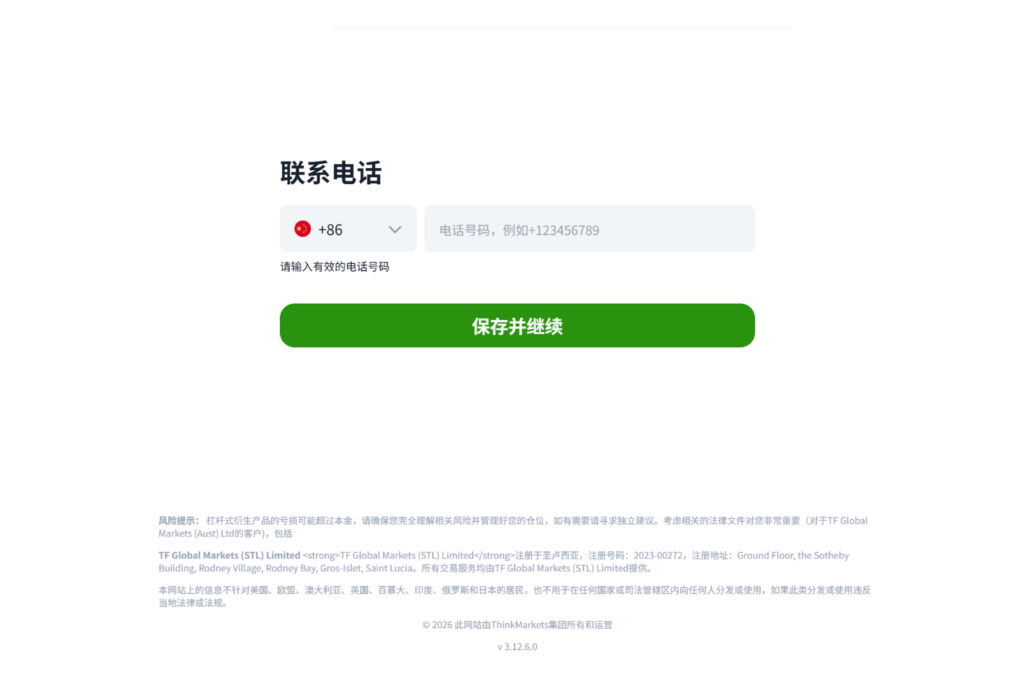The image size is (1024, 684).
Task: Click the 联系电话 heading
Action: (x=331, y=173)
